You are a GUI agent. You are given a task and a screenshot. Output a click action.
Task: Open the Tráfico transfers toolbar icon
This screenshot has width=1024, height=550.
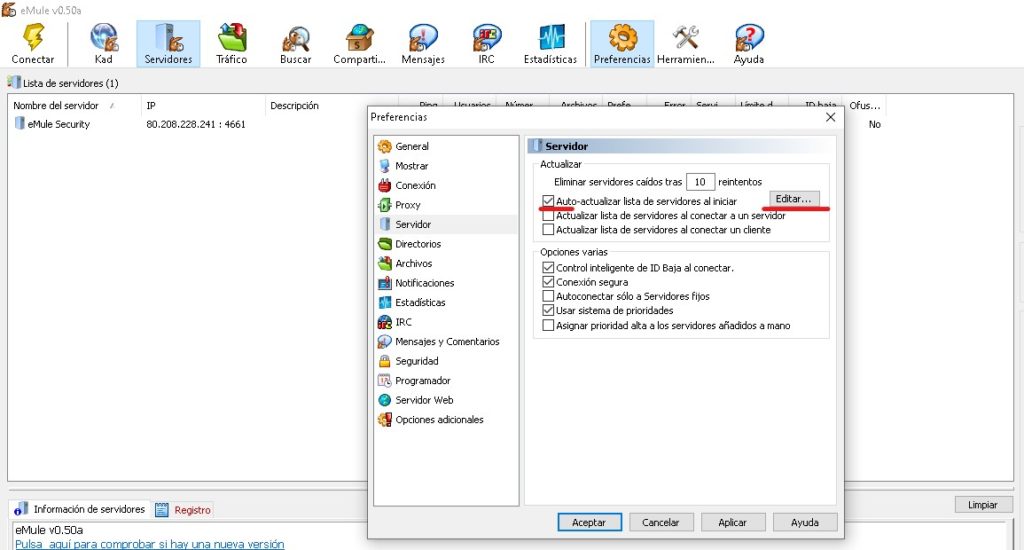[x=232, y=44]
